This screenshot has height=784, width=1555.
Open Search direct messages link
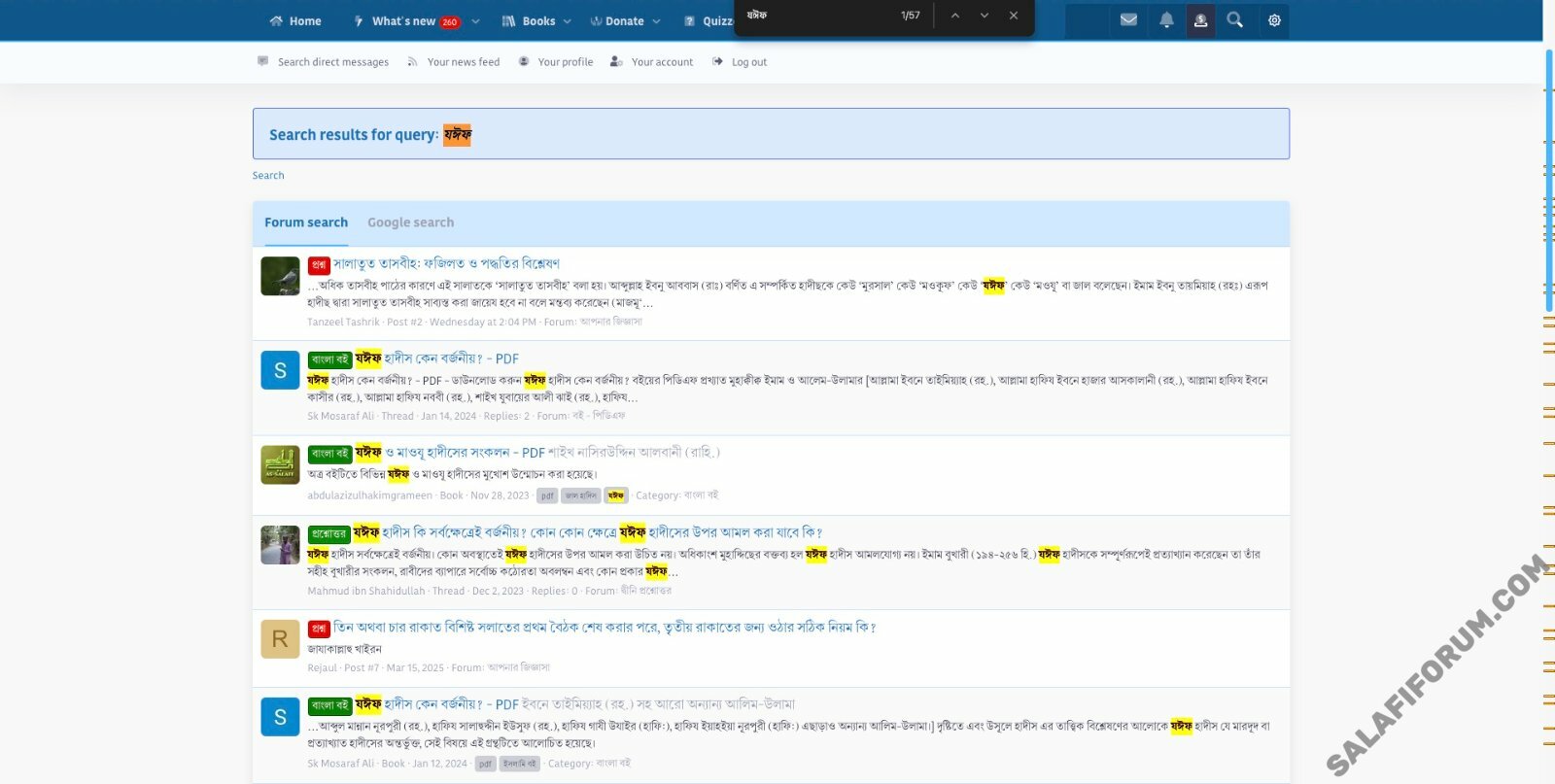coord(332,62)
